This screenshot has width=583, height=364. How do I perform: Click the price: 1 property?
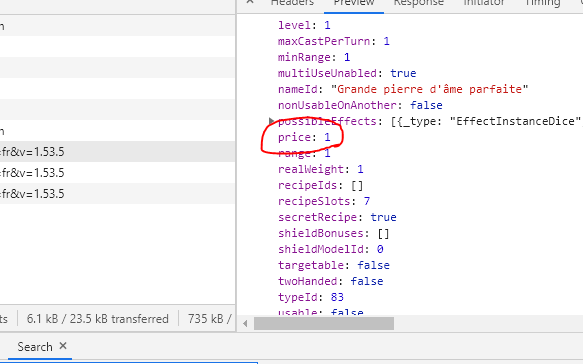coord(304,137)
